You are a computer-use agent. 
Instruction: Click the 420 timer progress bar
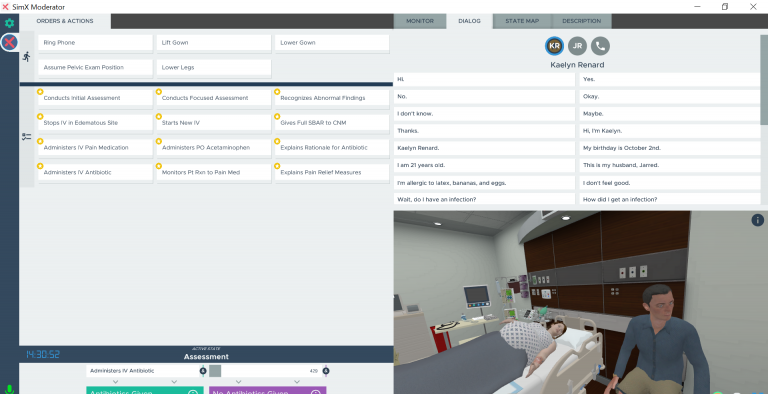pos(265,371)
